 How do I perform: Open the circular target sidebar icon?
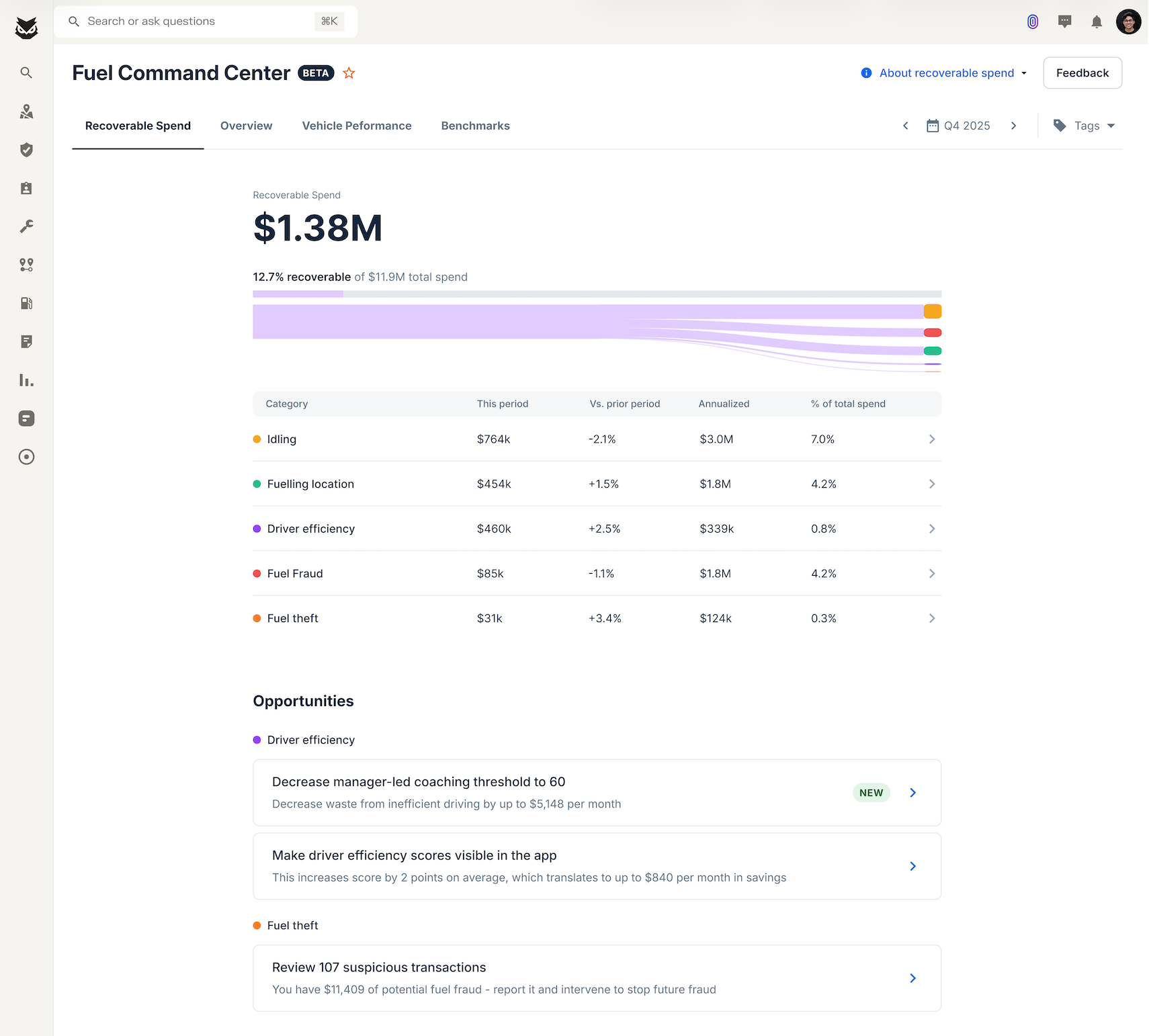[x=26, y=457]
